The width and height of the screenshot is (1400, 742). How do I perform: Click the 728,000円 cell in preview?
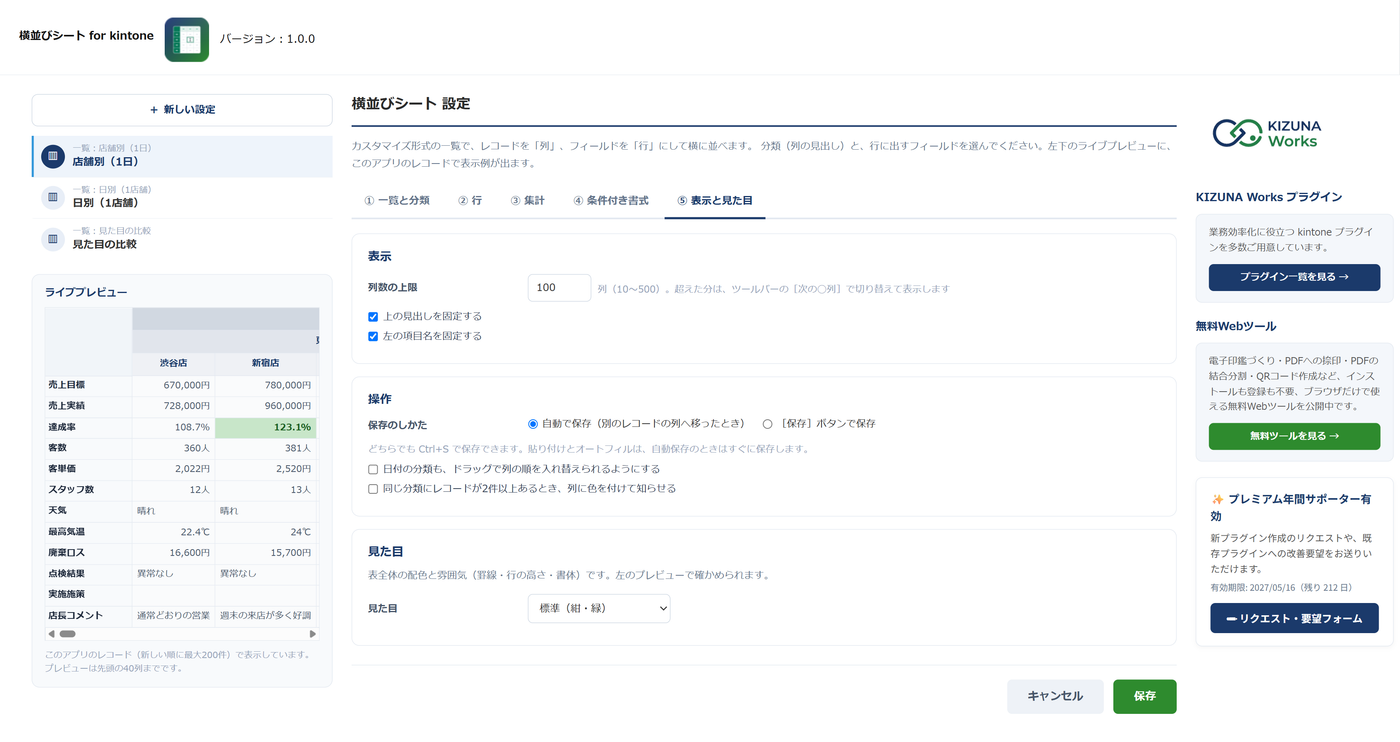[x=173, y=406]
